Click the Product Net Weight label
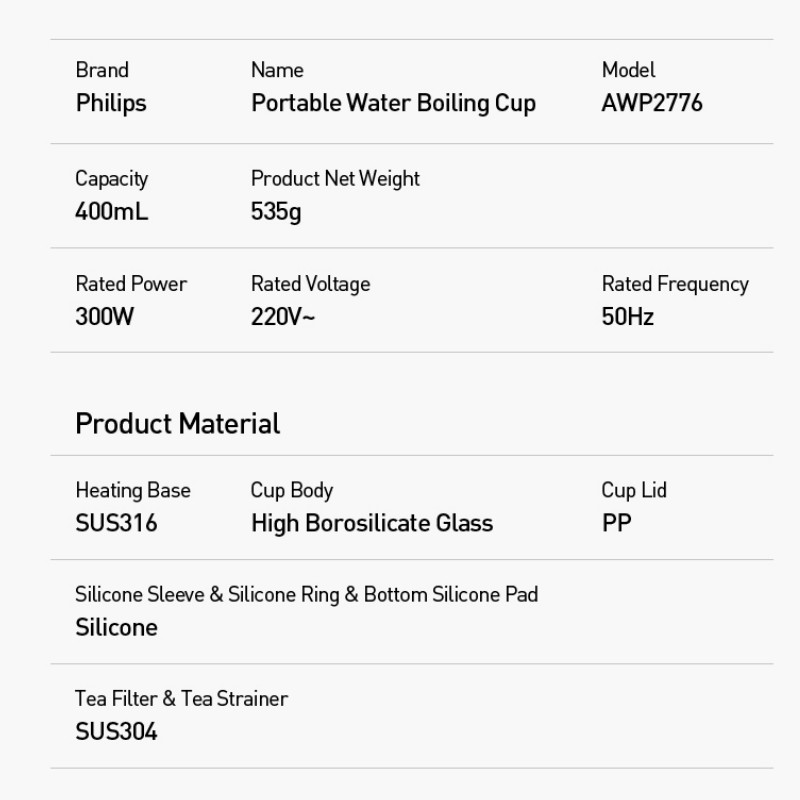800x800 pixels. [335, 179]
